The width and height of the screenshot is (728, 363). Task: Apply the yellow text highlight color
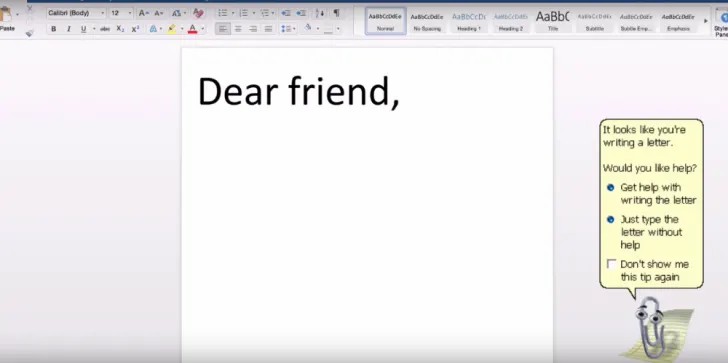(x=172, y=29)
